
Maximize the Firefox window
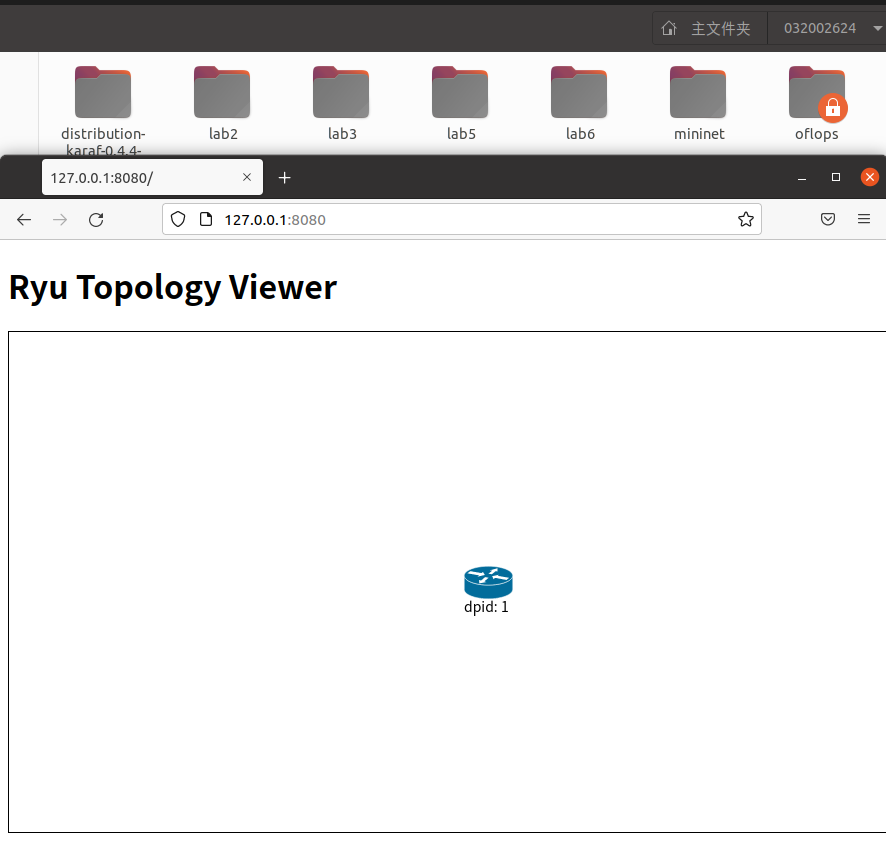(x=836, y=177)
